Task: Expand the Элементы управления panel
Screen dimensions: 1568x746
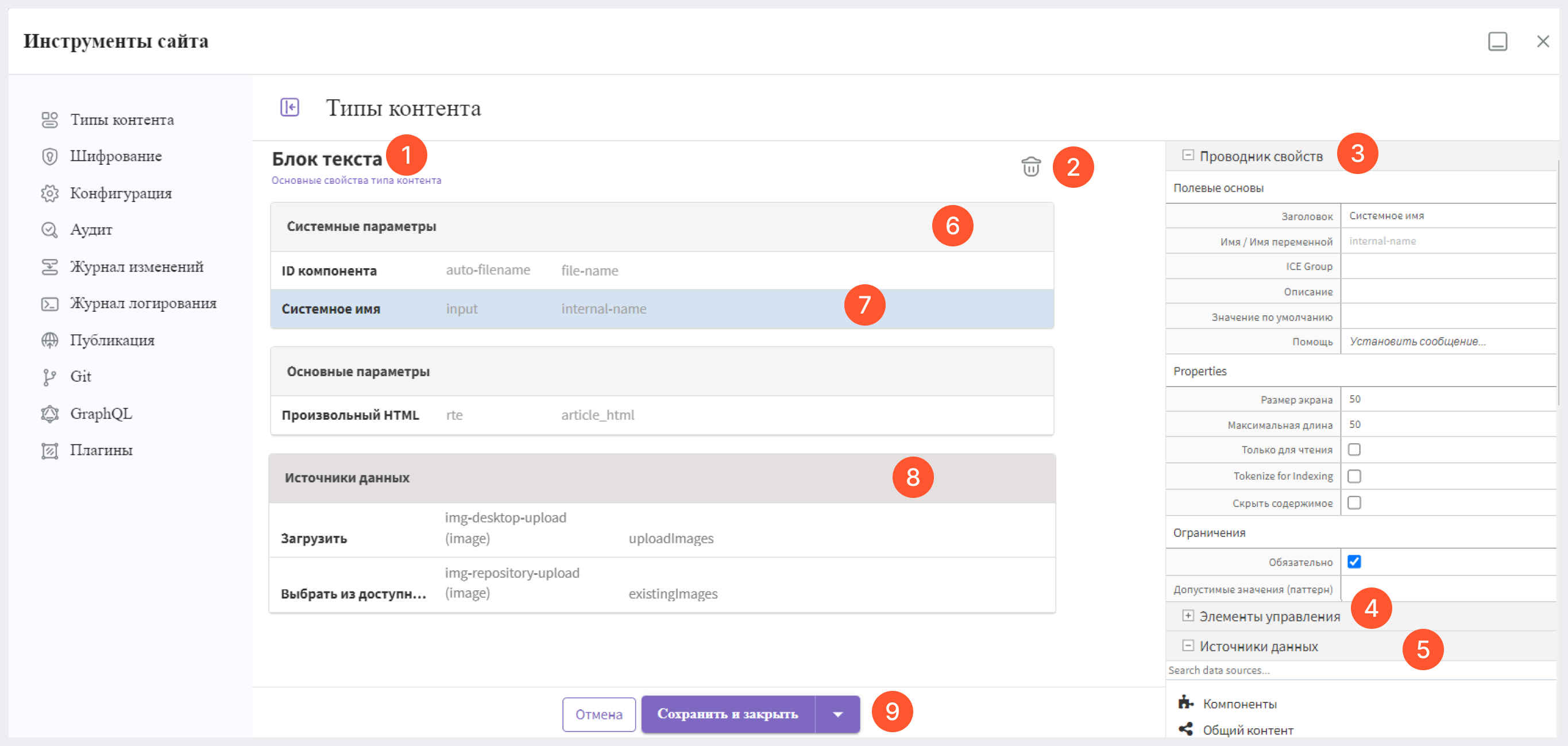Action: click(x=1188, y=615)
